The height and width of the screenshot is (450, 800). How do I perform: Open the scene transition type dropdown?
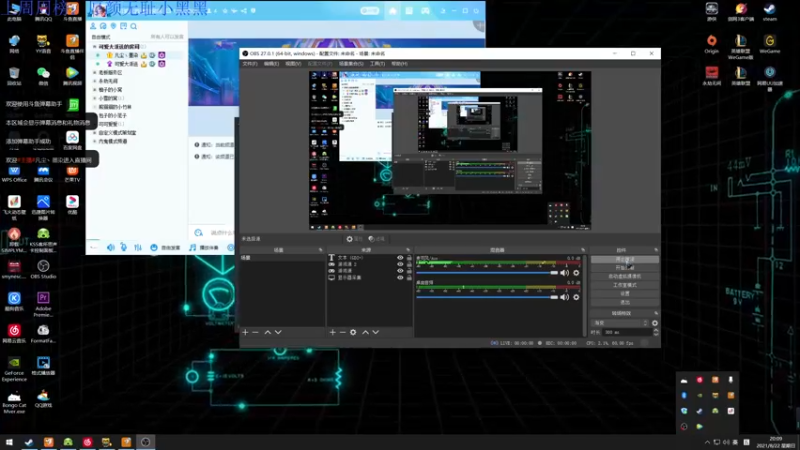pyautogui.click(x=619, y=323)
